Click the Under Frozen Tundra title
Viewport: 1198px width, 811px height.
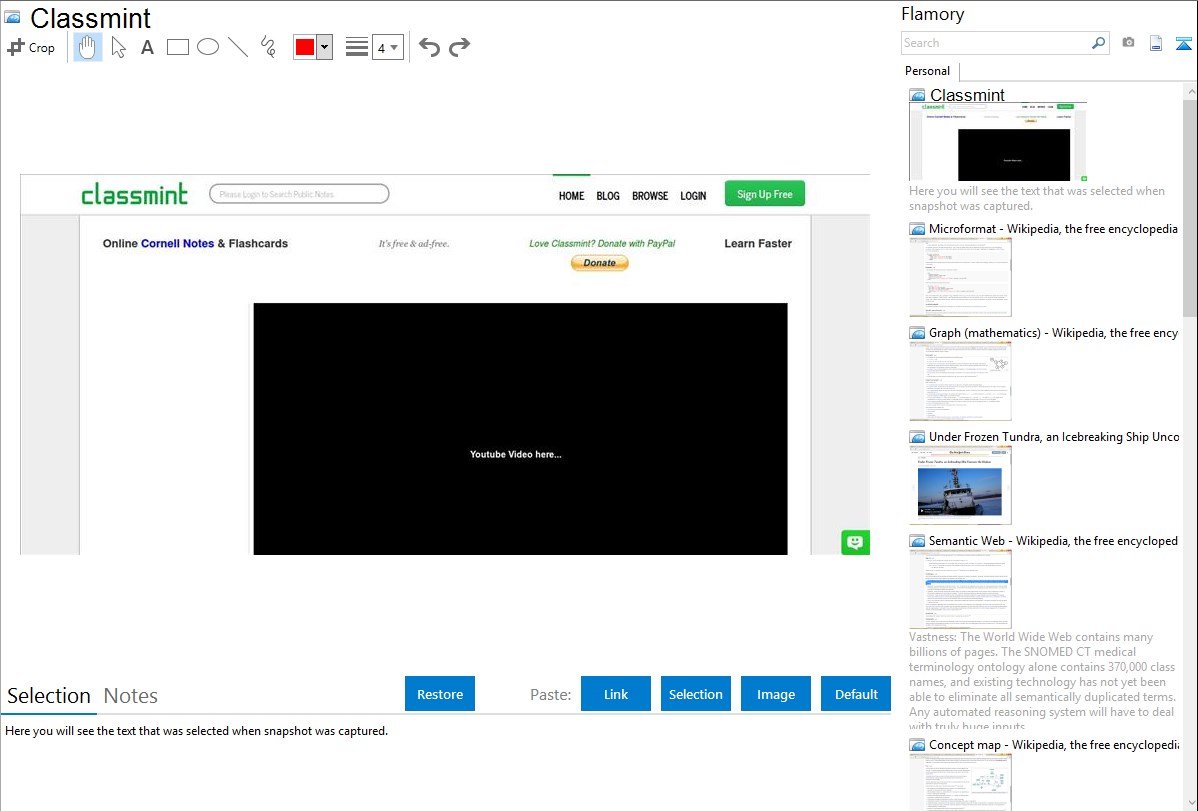coord(1054,436)
